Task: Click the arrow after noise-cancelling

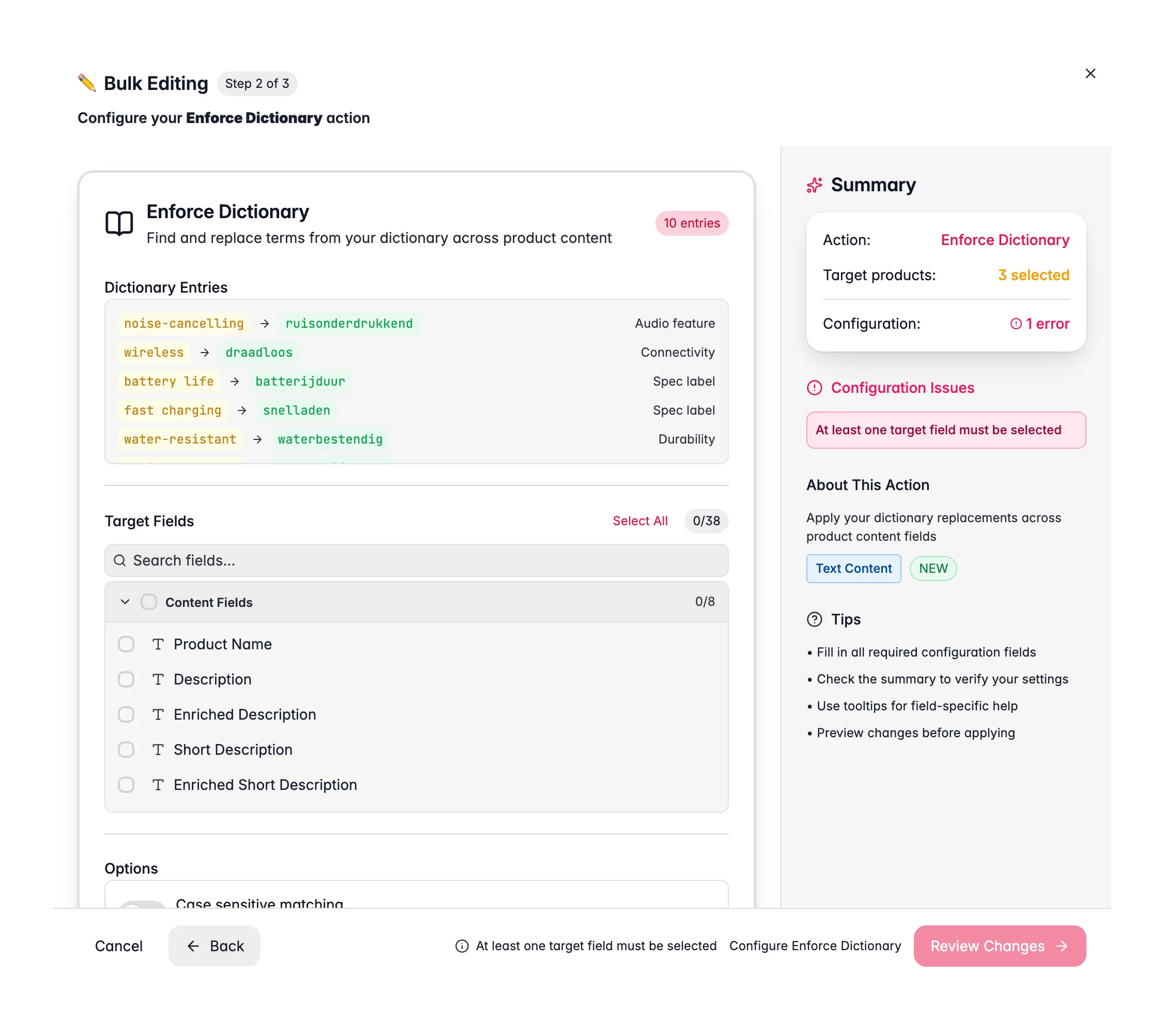Action: [264, 324]
